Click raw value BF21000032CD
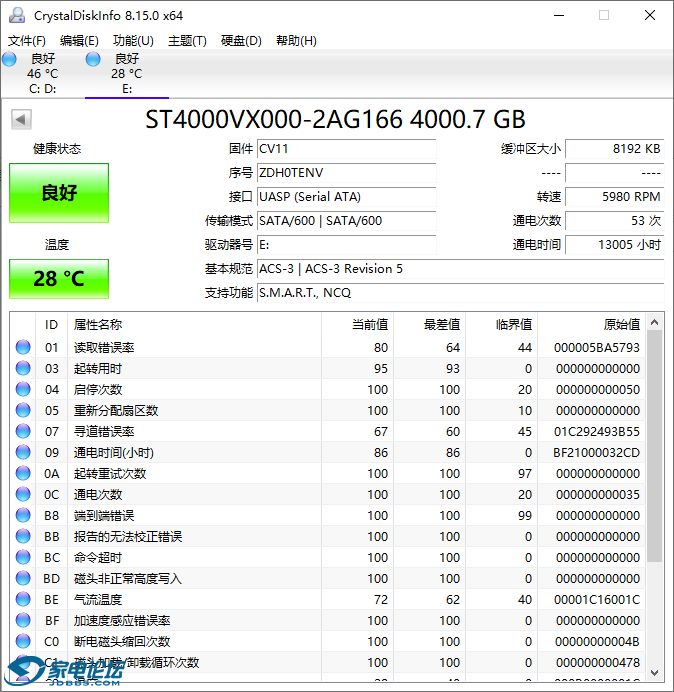Screen dimensions: 674x692 pyautogui.click(x=596, y=453)
